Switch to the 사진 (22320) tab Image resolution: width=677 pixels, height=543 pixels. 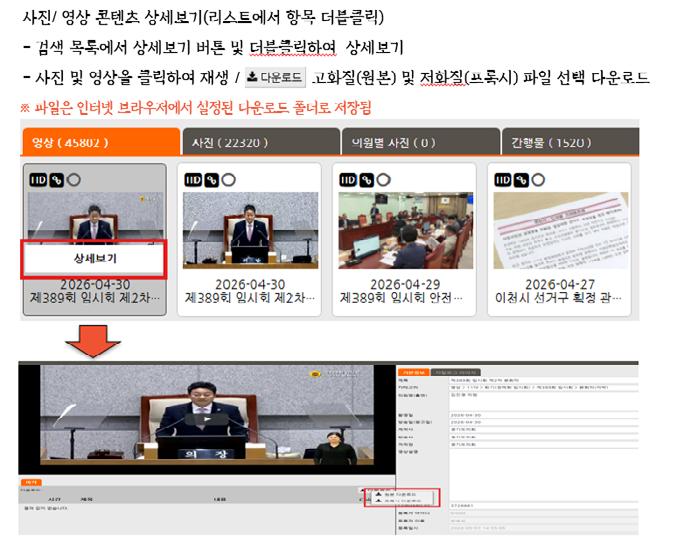pyautogui.click(x=261, y=142)
